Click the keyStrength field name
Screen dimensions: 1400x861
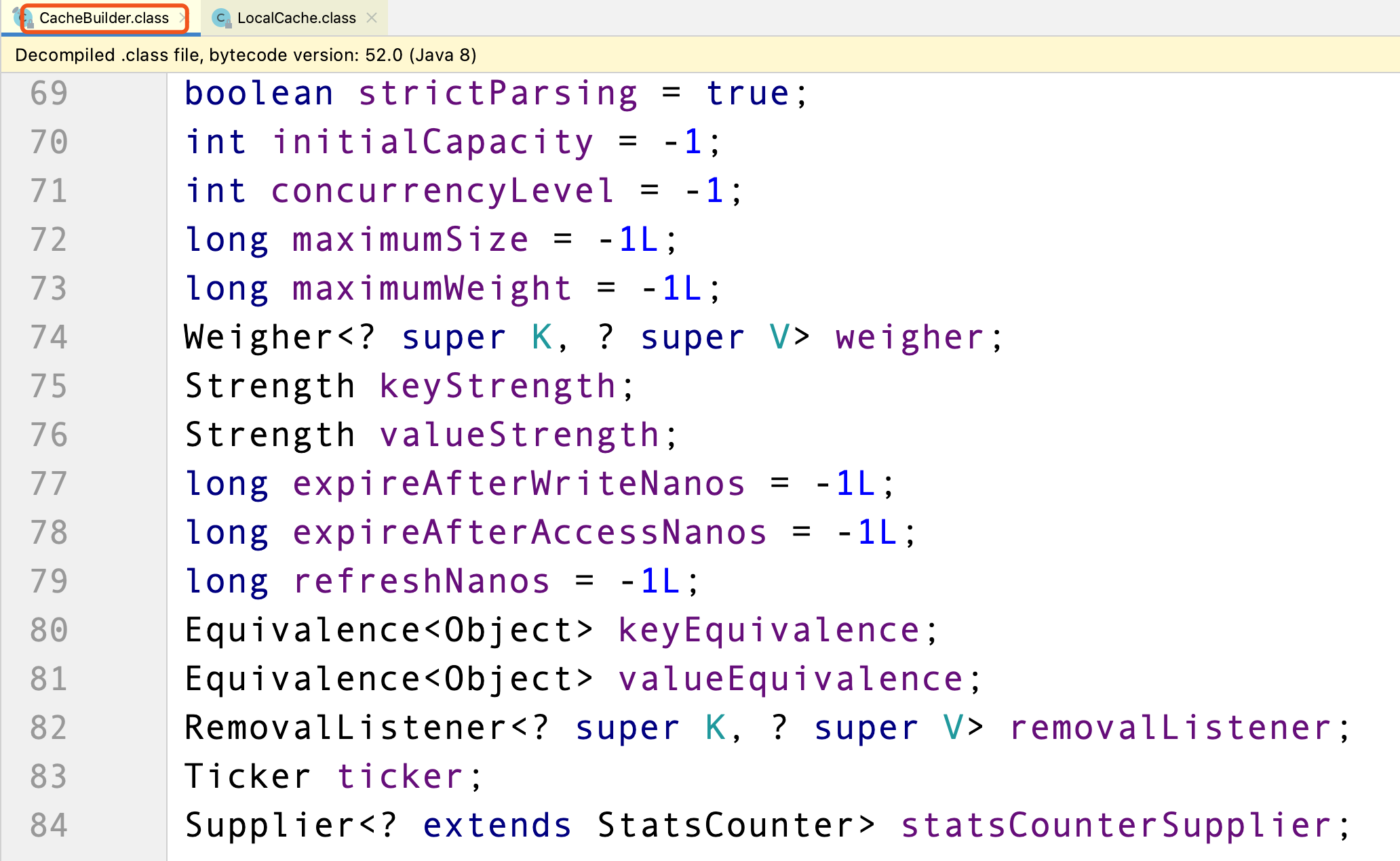coord(497,386)
